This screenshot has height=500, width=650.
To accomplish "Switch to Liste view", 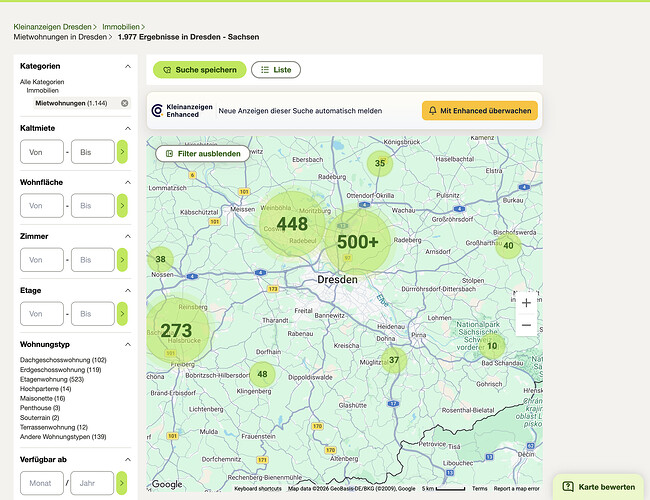I will tap(276, 70).
